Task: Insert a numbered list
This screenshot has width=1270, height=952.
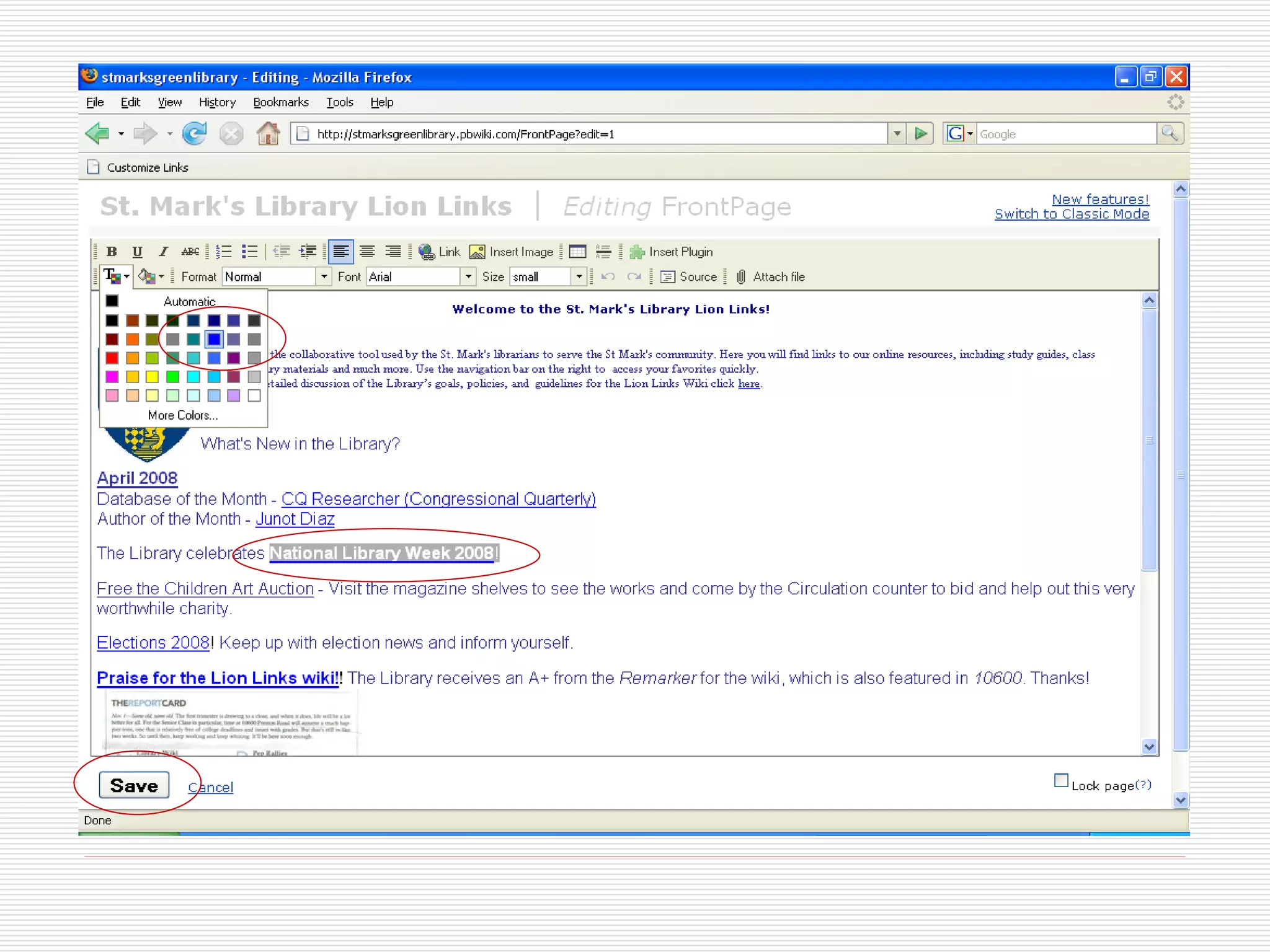Action: coord(224,252)
